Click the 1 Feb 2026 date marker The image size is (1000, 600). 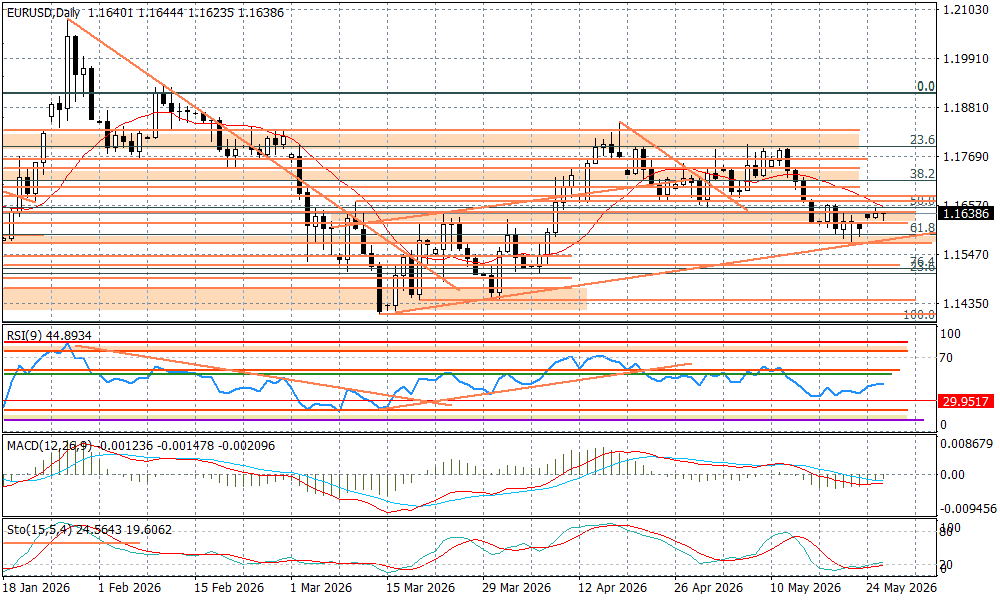point(129,587)
